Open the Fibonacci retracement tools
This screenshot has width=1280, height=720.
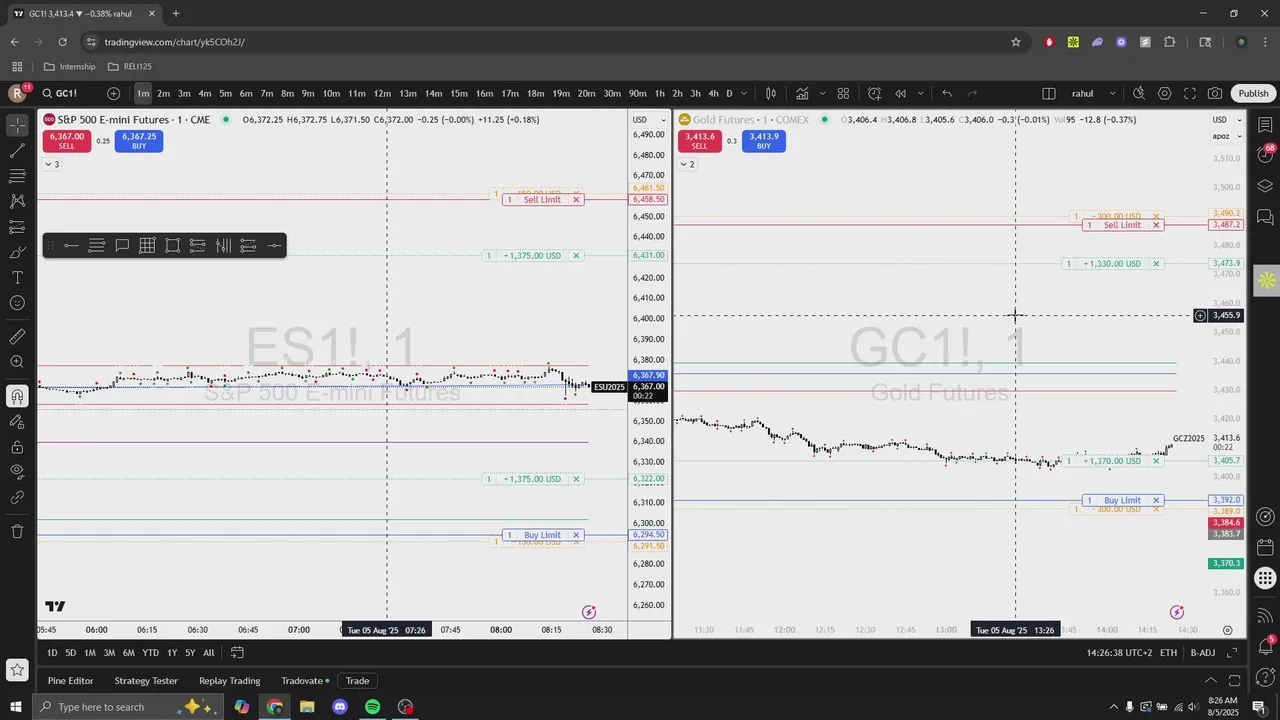[x=17, y=176]
